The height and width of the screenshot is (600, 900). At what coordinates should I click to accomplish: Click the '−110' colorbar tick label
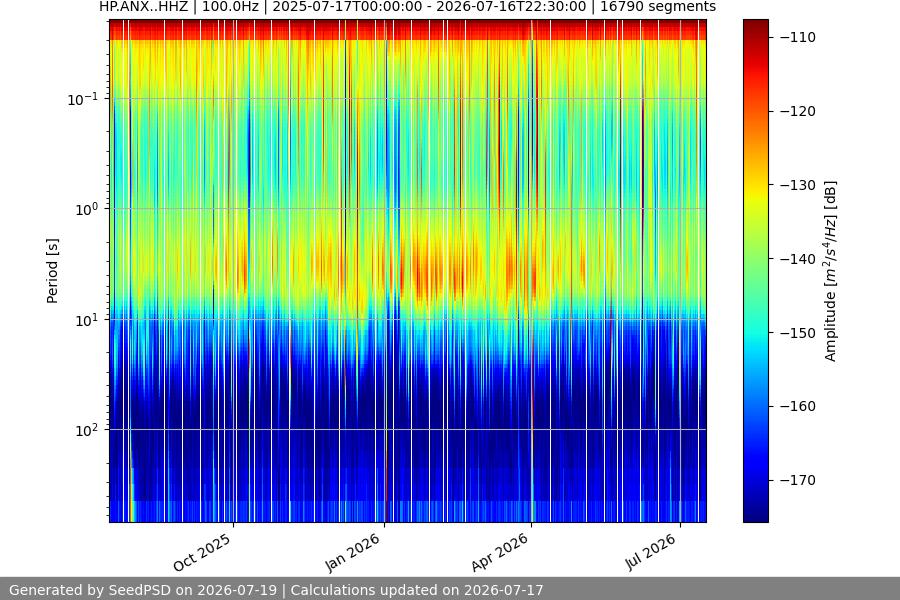click(x=798, y=37)
